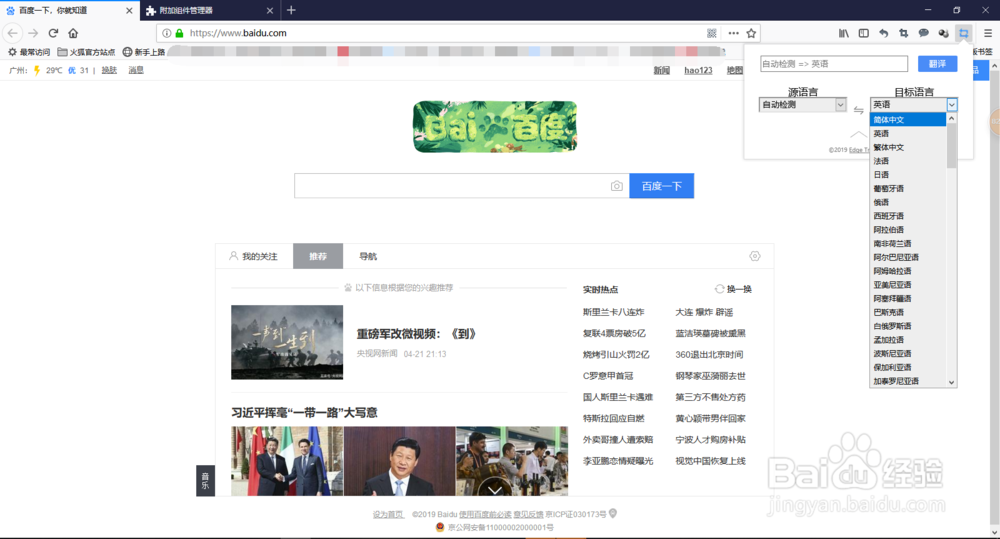The width and height of the screenshot is (1000, 539).
Task: Select the 导航 tab
Action: point(368,256)
